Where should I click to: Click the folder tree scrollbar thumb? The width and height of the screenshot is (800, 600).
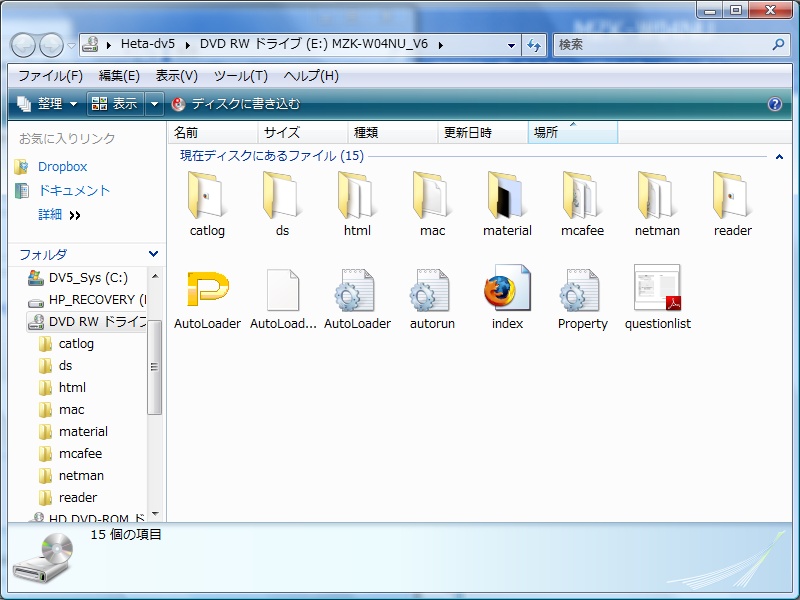[155, 367]
